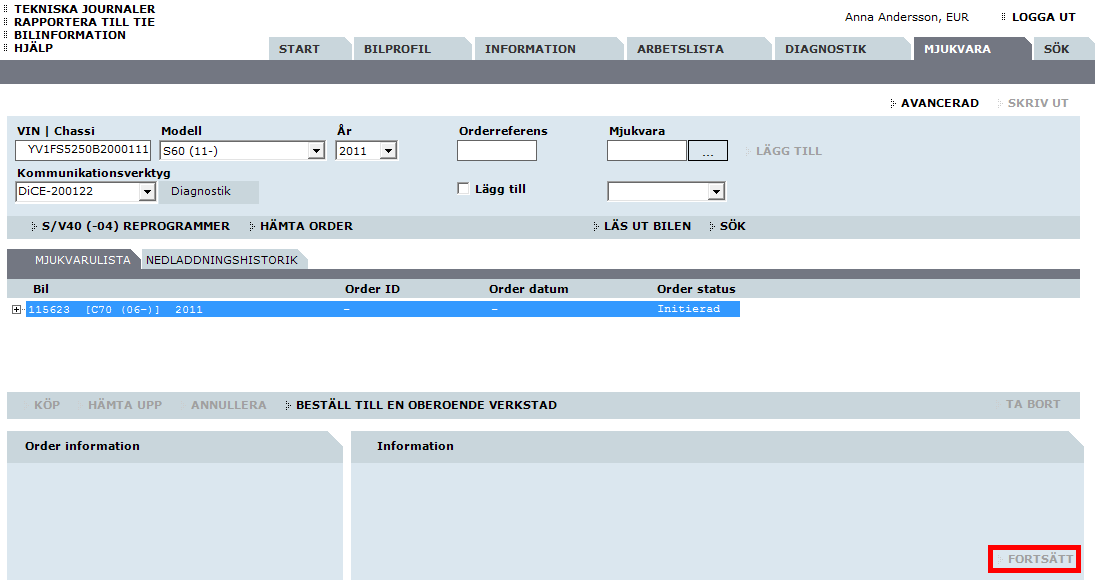The width and height of the screenshot is (1095, 583).
Task: Click the SÖK link in the action bar
Action: (x=733, y=226)
